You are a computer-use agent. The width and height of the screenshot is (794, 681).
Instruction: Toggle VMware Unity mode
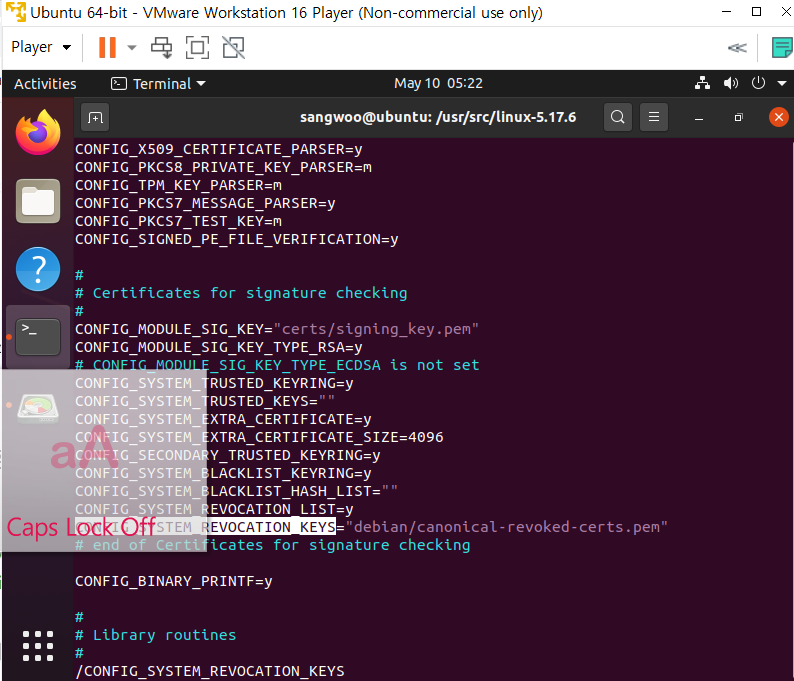(233, 48)
